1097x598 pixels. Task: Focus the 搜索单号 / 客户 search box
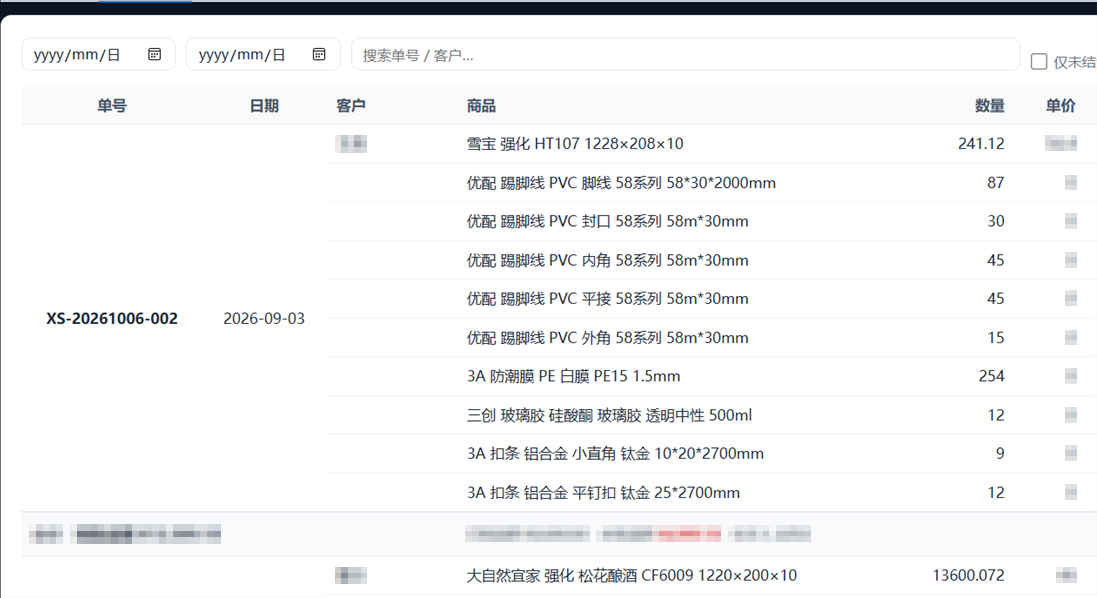686,55
